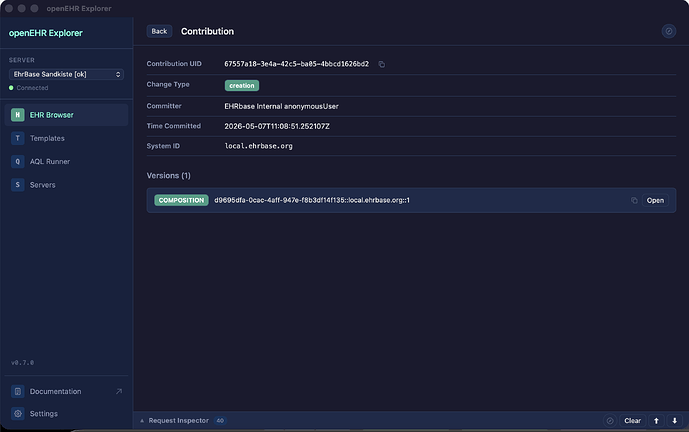
Task: Click the composition version ID text
Action: click(312, 200)
